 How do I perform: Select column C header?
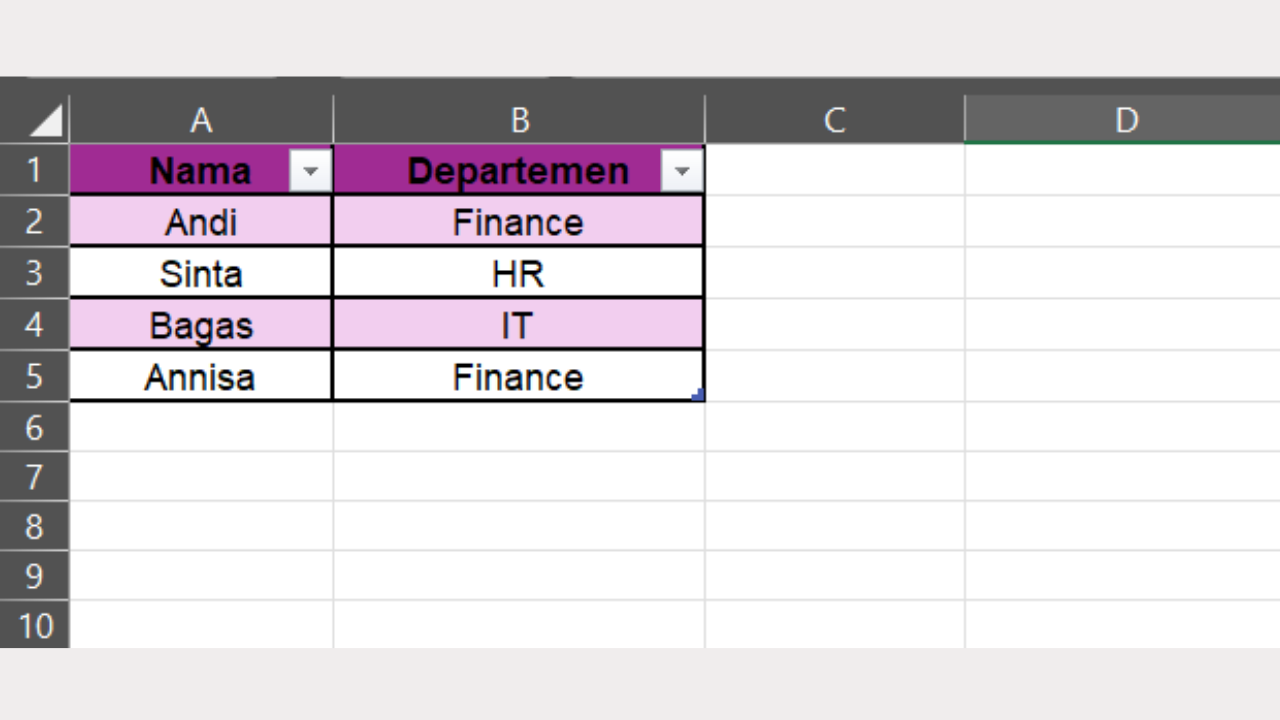tap(834, 119)
